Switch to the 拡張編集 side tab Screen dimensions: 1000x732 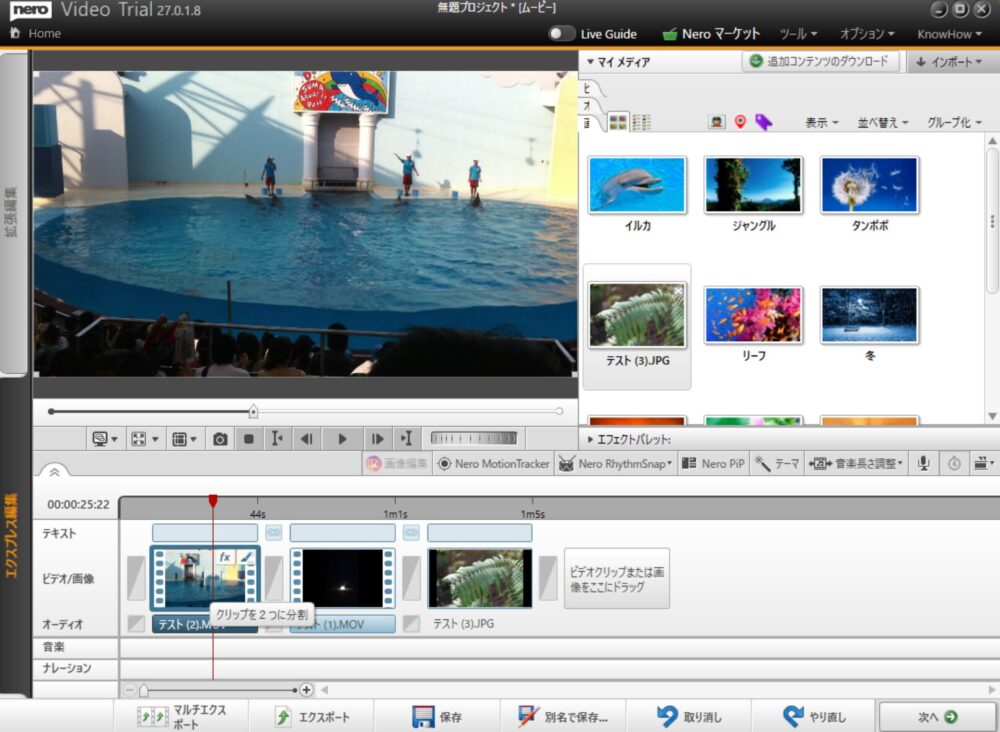point(12,213)
